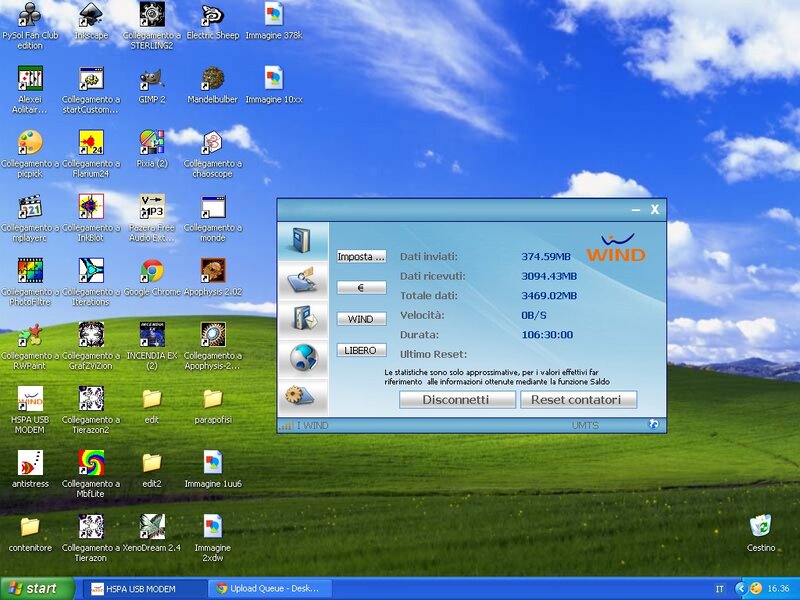Switch to Upload Queue Chrome taskbar item

(x=270, y=589)
